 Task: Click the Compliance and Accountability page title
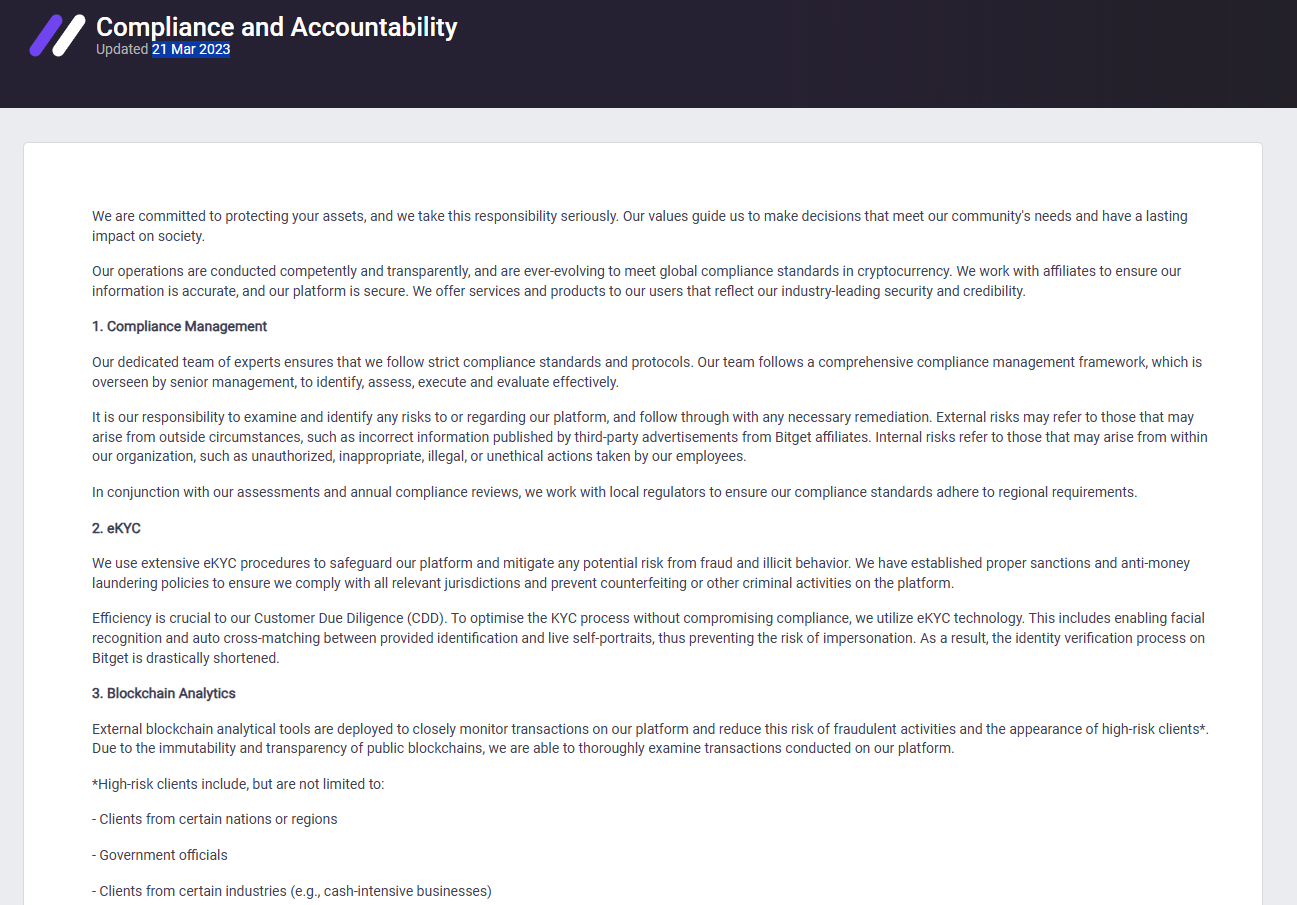pyautogui.click(x=276, y=27)
